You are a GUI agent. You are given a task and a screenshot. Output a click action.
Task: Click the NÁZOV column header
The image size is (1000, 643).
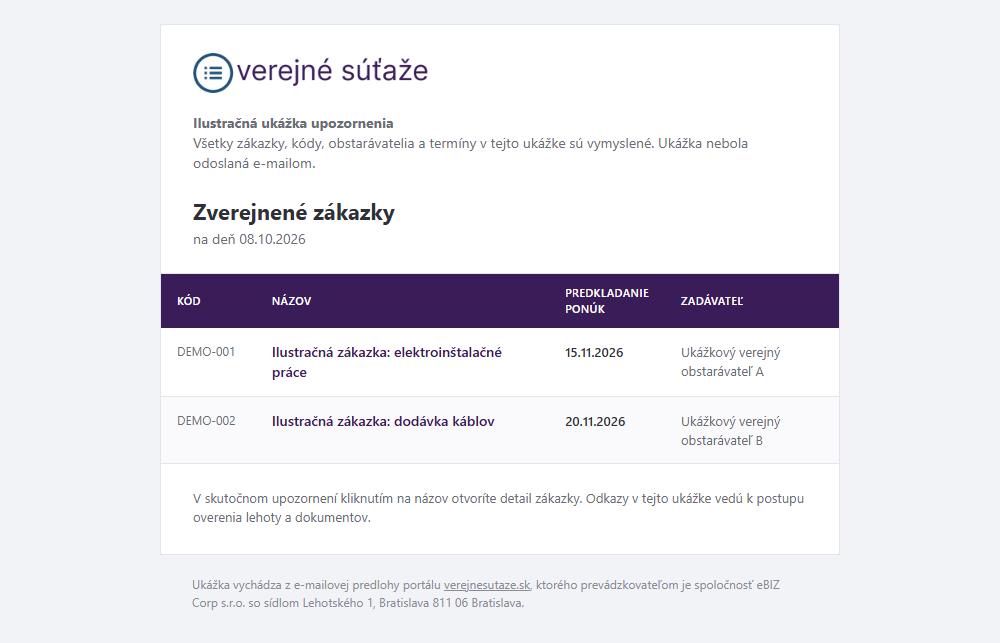pyautogui.click(x=291, y=301)
